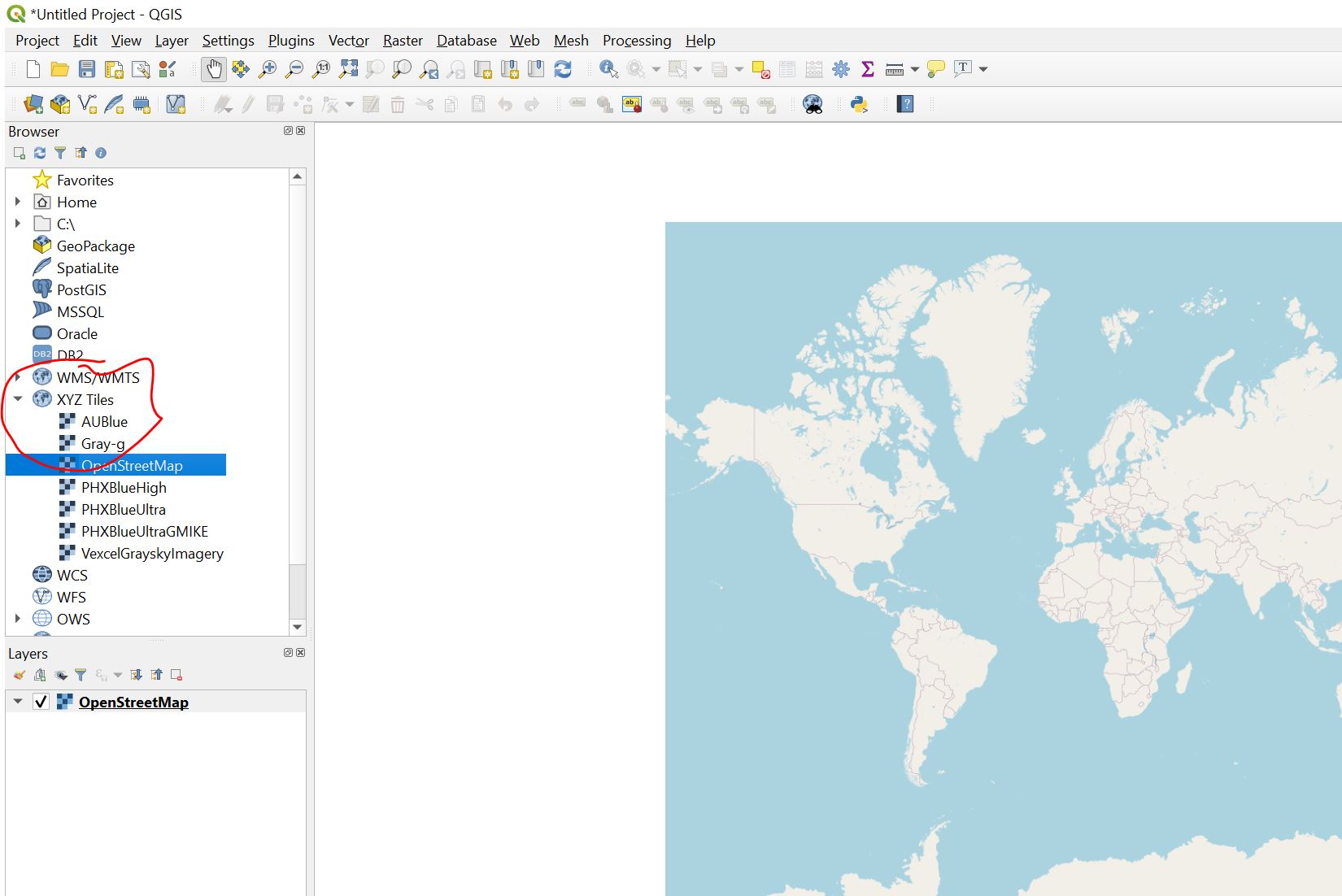The width and height of the screenshot is (1342, 896).
Task: Open the Raster menu
Action: [403, 41]
